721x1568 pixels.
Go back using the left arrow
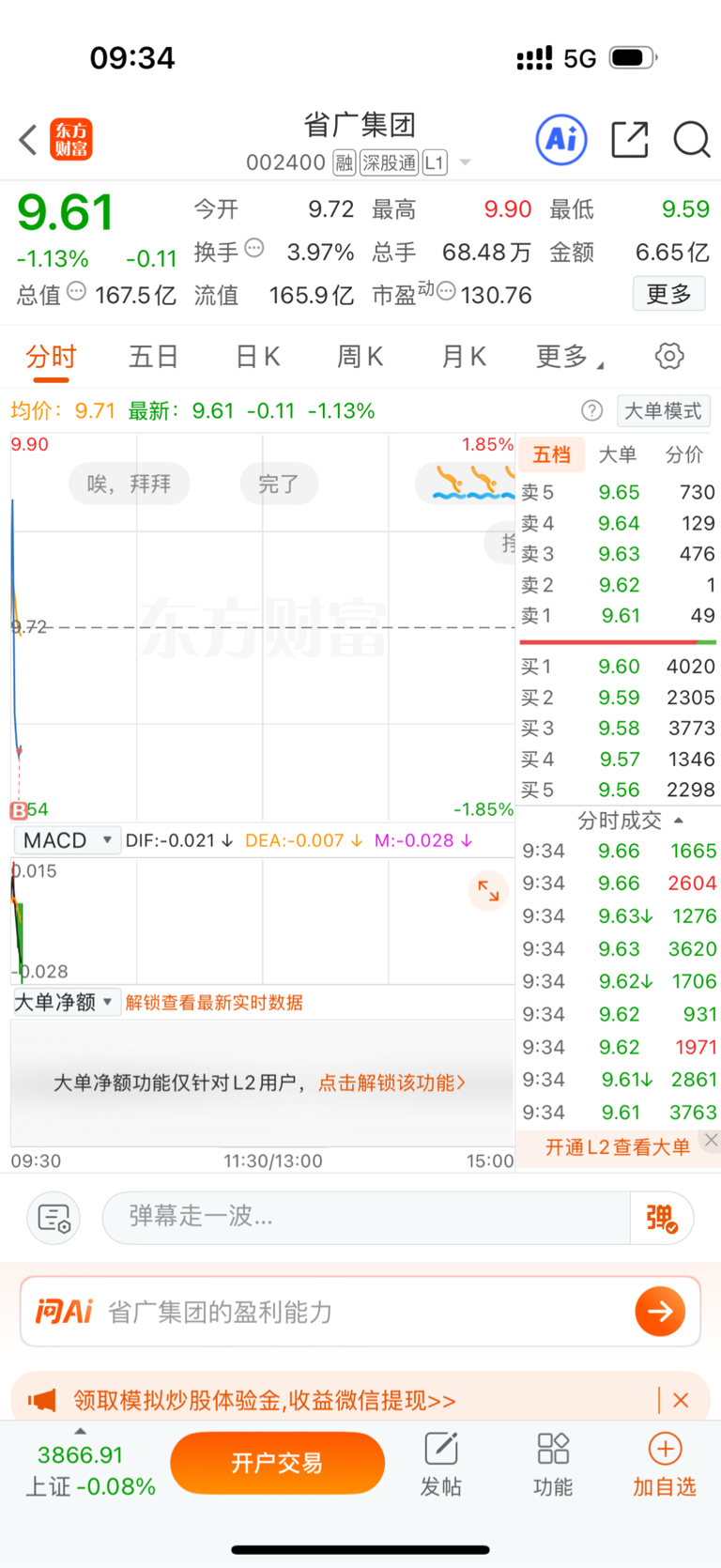tap(28, 140)
